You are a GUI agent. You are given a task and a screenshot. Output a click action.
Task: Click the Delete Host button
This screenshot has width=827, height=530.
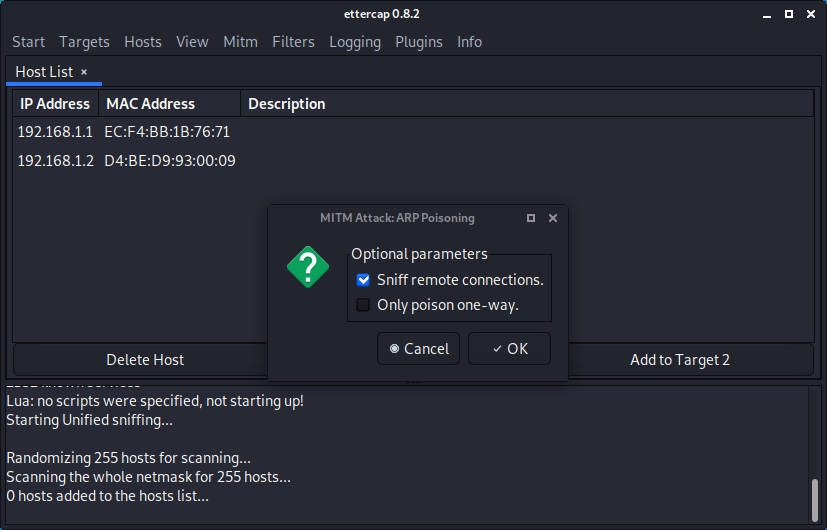(x=145, y=360)
